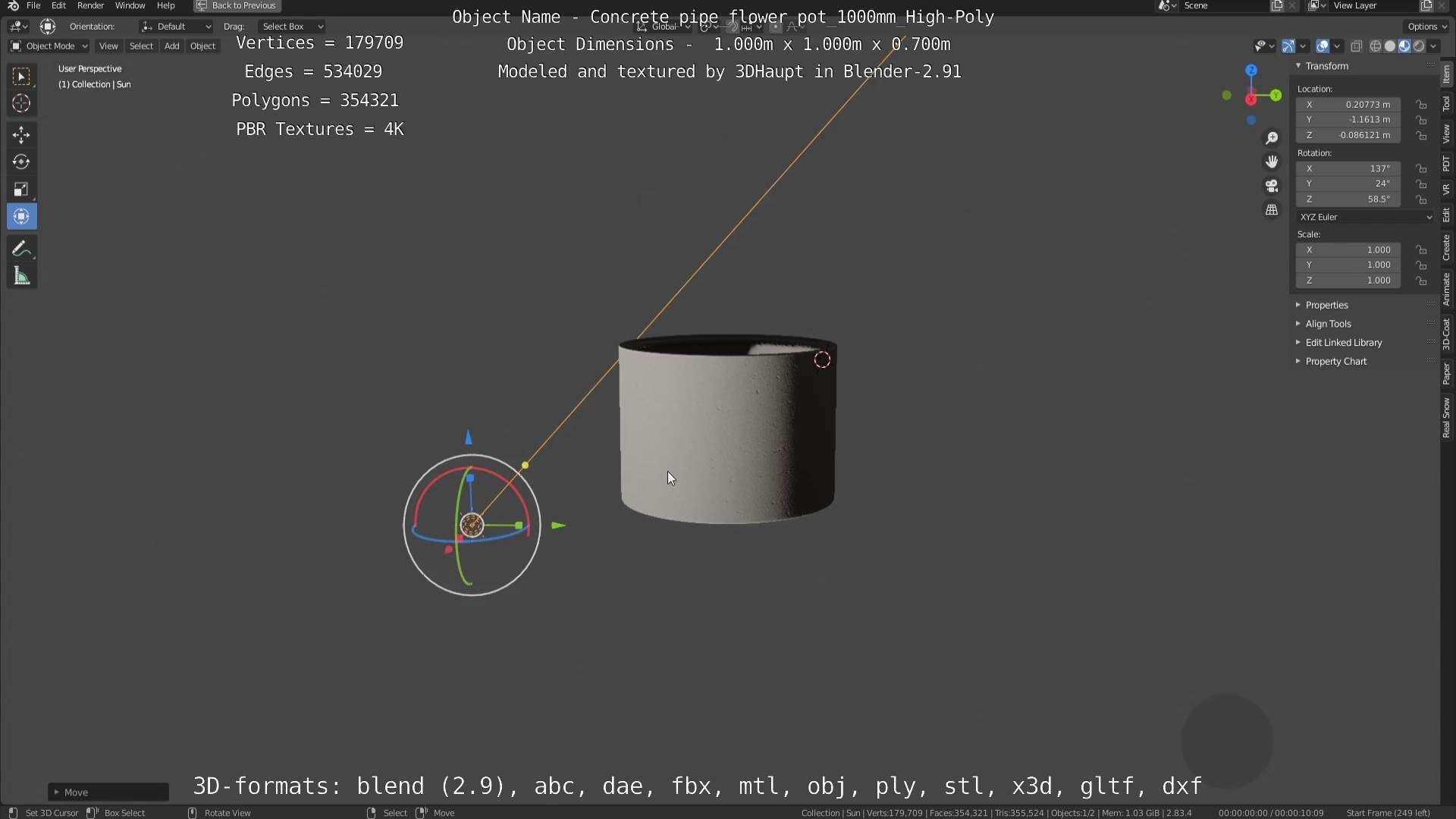The width and height of the screenshot is (1456, 819).
Task: Toggle the camera view icon
Action: 1272,186
